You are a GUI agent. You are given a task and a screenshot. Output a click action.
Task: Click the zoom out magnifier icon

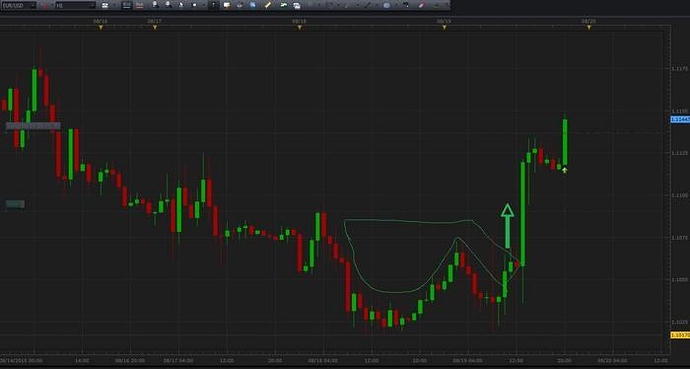pos(169,5)
